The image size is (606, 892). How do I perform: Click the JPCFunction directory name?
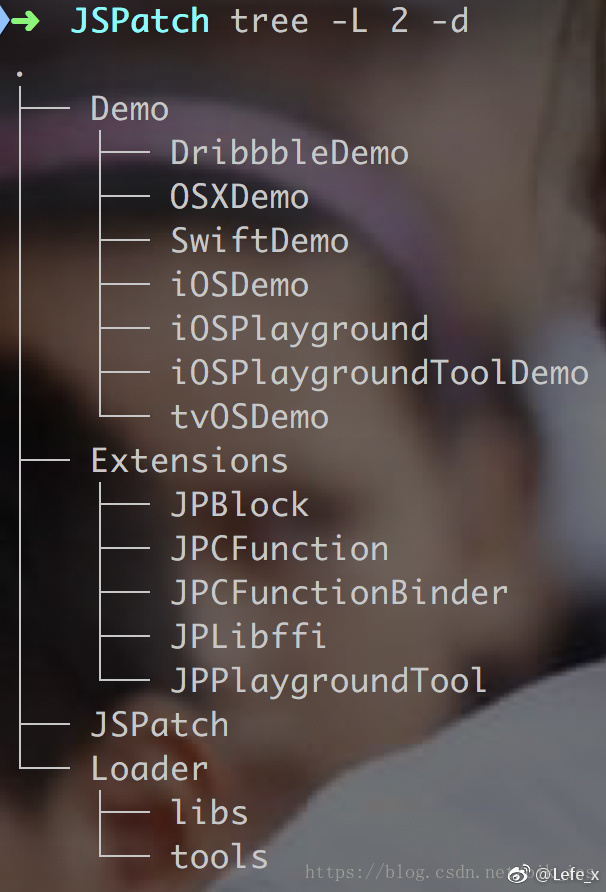(279, 548)
